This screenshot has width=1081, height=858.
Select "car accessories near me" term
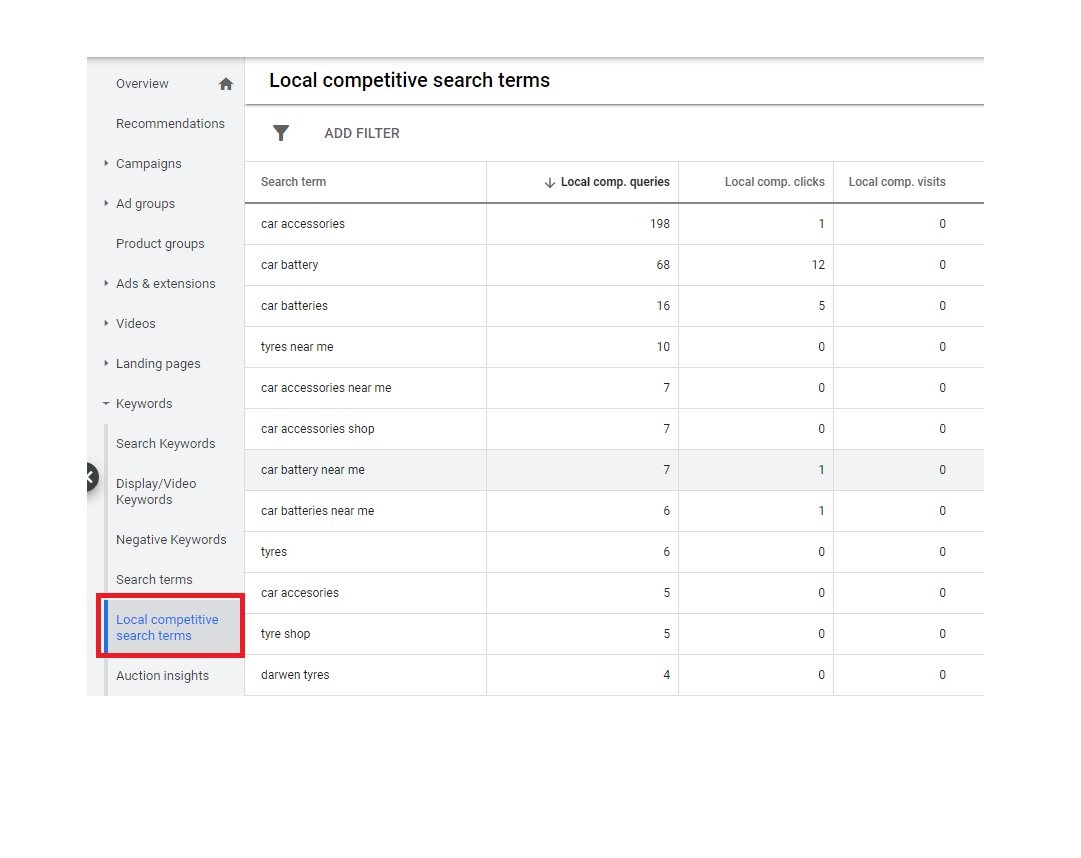click(326, 387)
